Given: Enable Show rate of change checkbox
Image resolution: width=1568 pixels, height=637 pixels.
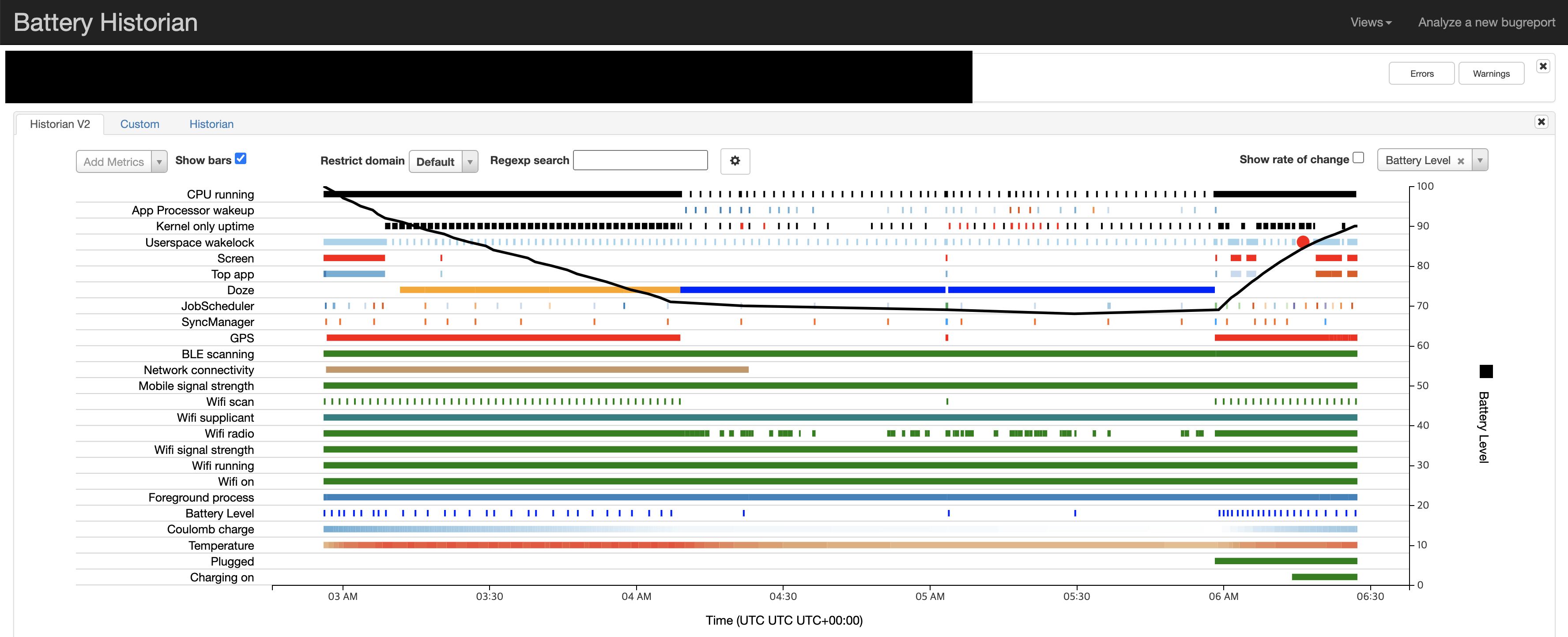Looking at the screenshot, I should [1358, 157].
